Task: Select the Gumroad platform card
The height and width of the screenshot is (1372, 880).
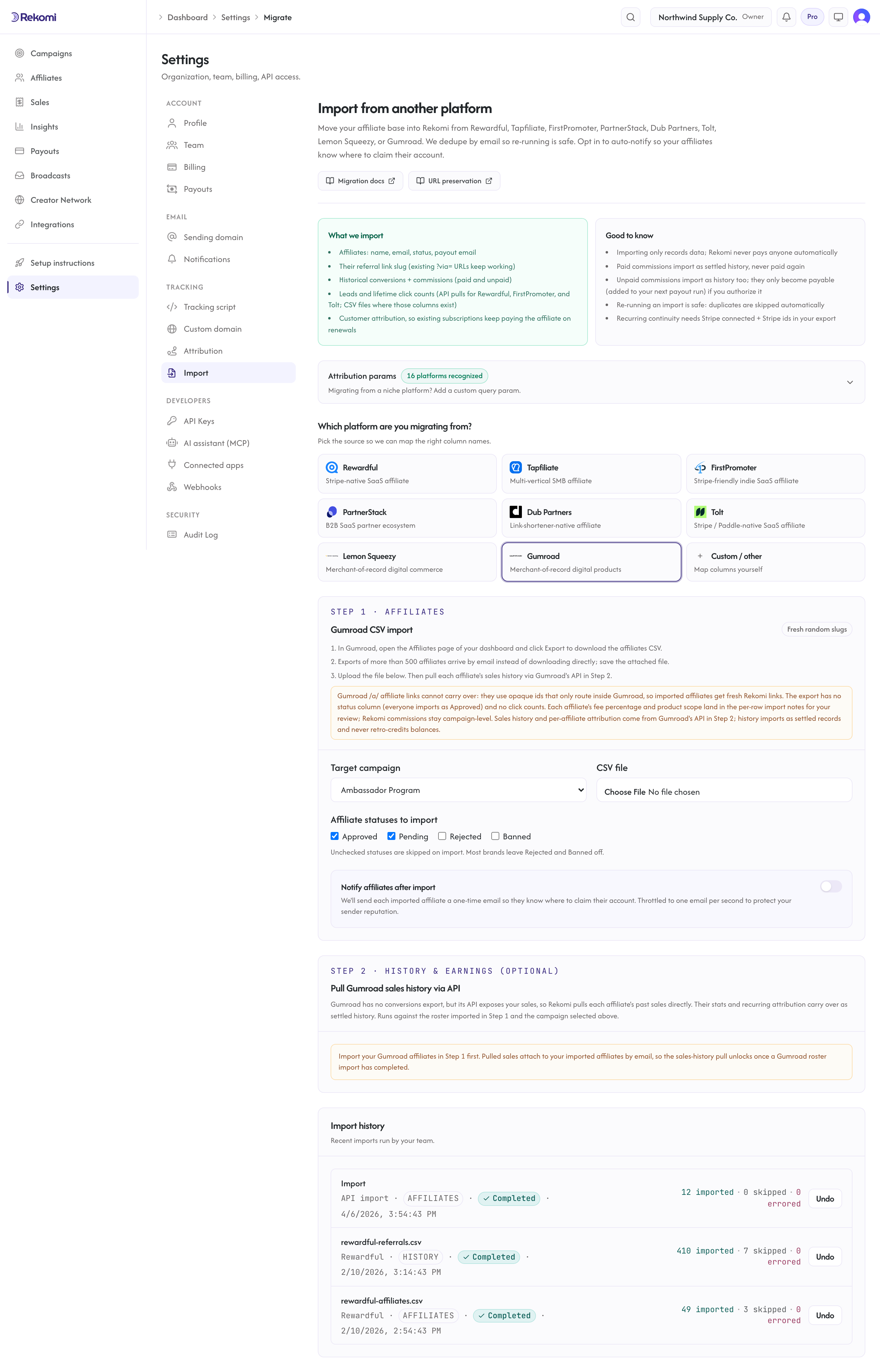Action: coord(592,562)
